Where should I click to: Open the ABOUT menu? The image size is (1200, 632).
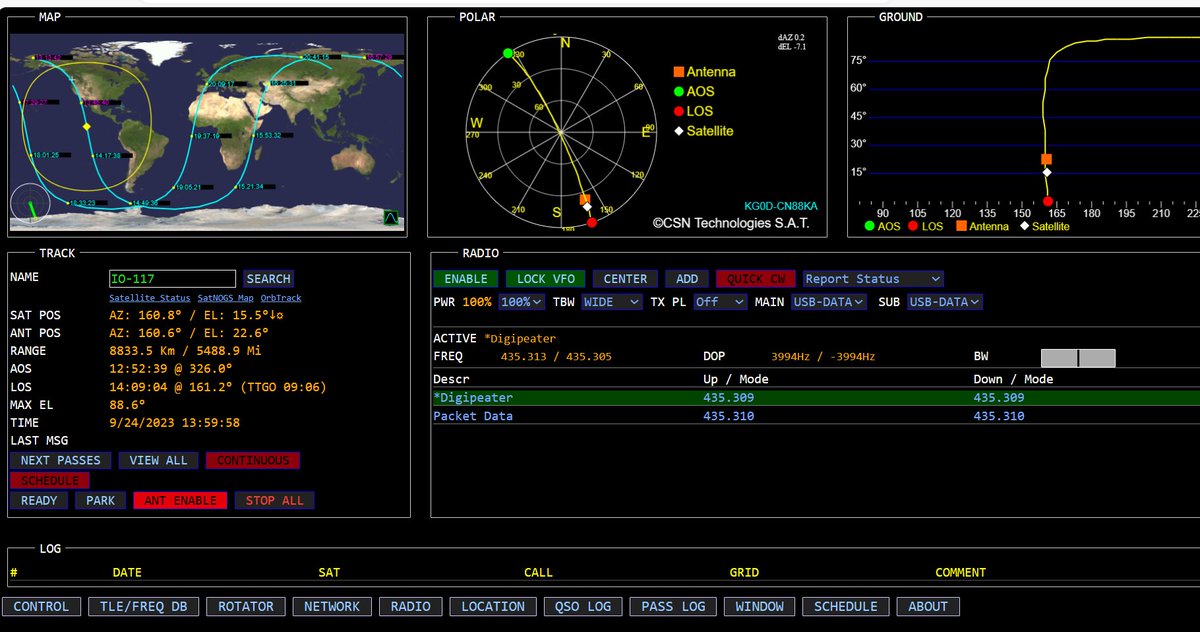click(x=928, y=607)
